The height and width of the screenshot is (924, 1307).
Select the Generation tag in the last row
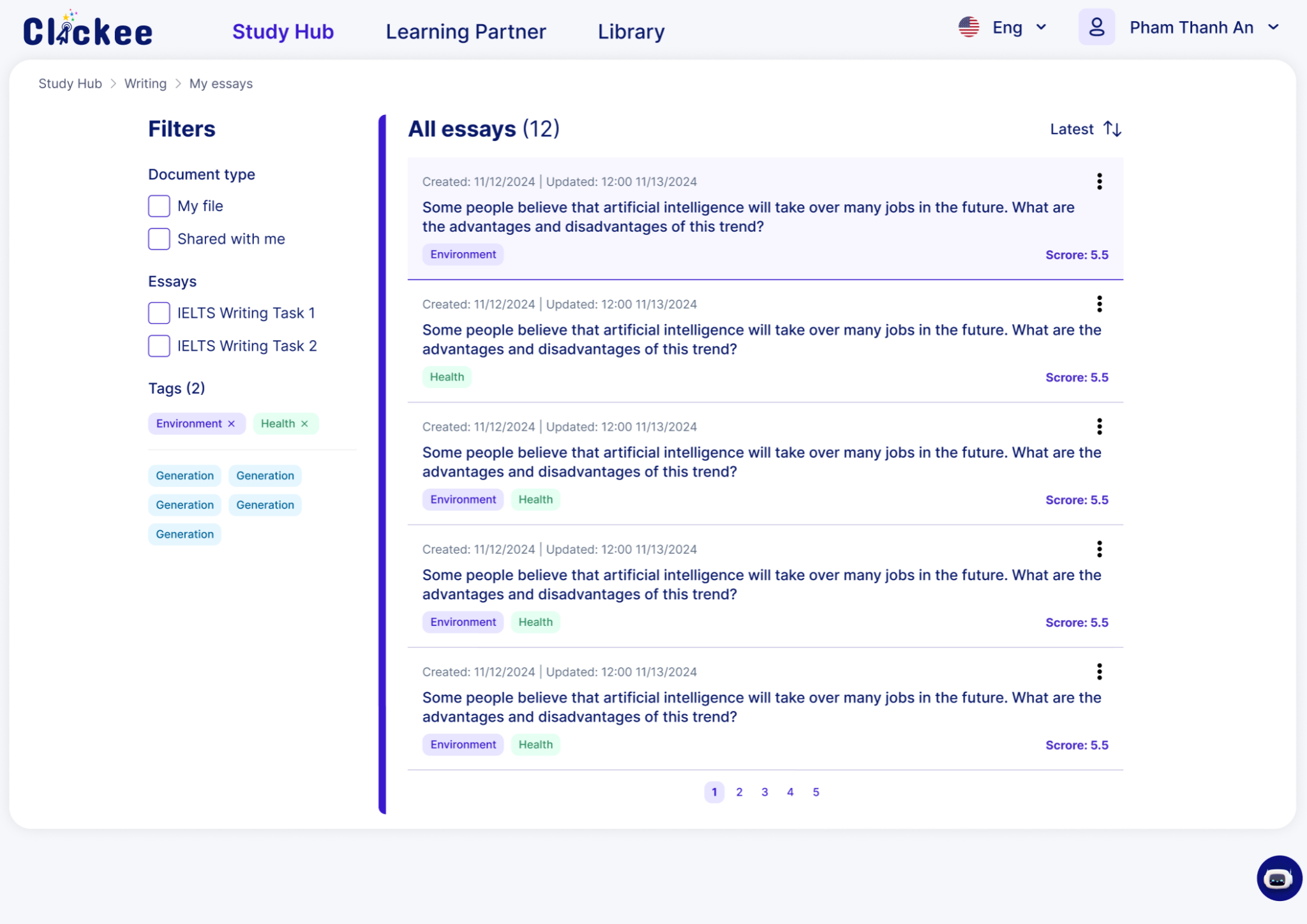click(x=184, y=534)
